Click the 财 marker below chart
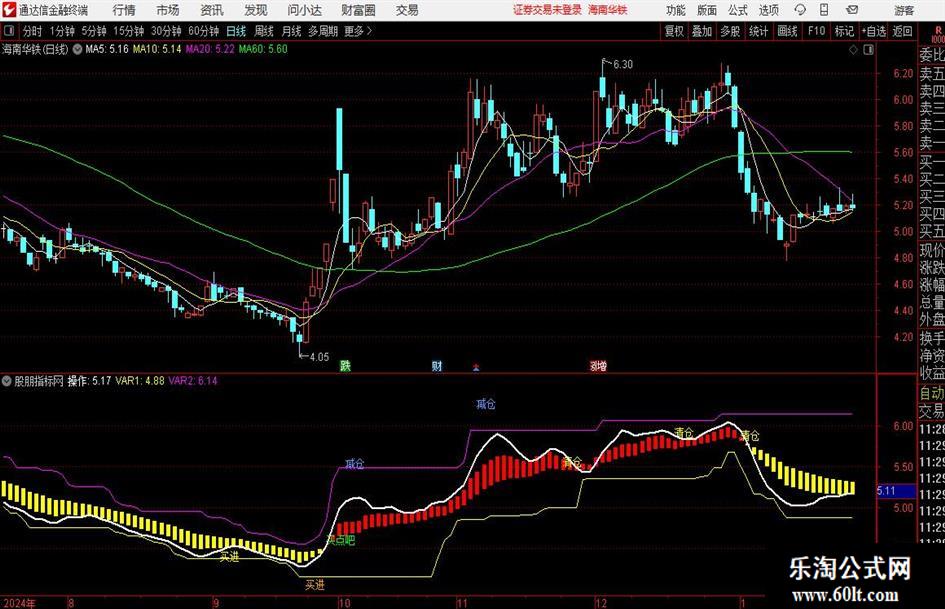The image size is (945, 609). (x=436, y=365)
